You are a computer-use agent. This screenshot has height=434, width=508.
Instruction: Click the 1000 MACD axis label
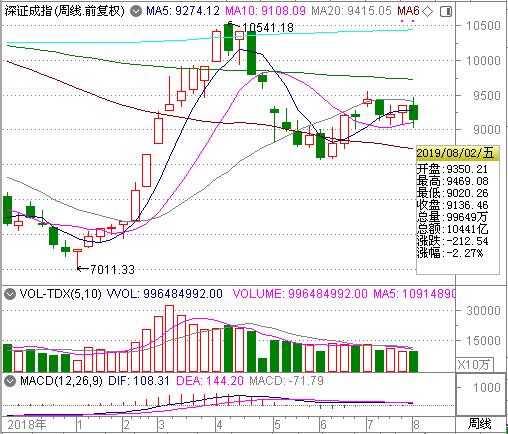coord(487,388)
